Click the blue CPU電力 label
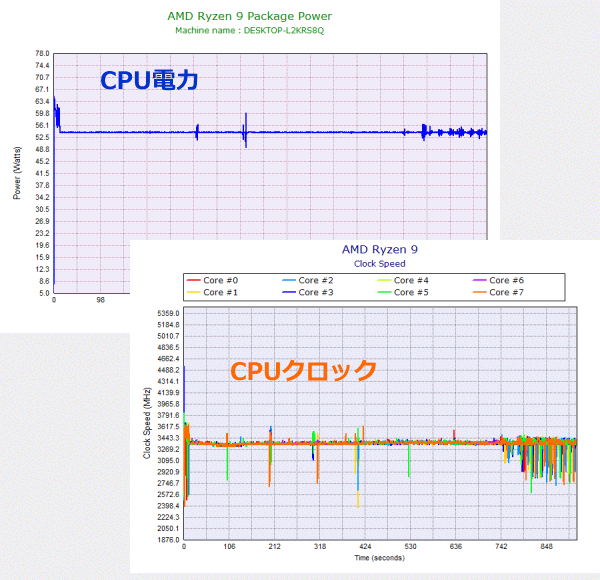The height and width of the screenshot is (580, 600). click(x=149, y=80)
